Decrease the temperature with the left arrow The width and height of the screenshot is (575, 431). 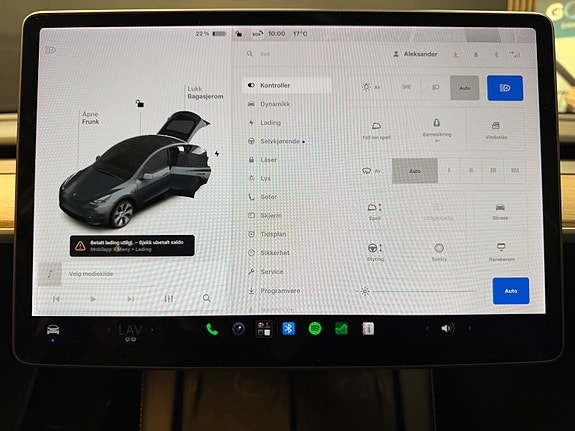tap(109, 330)
